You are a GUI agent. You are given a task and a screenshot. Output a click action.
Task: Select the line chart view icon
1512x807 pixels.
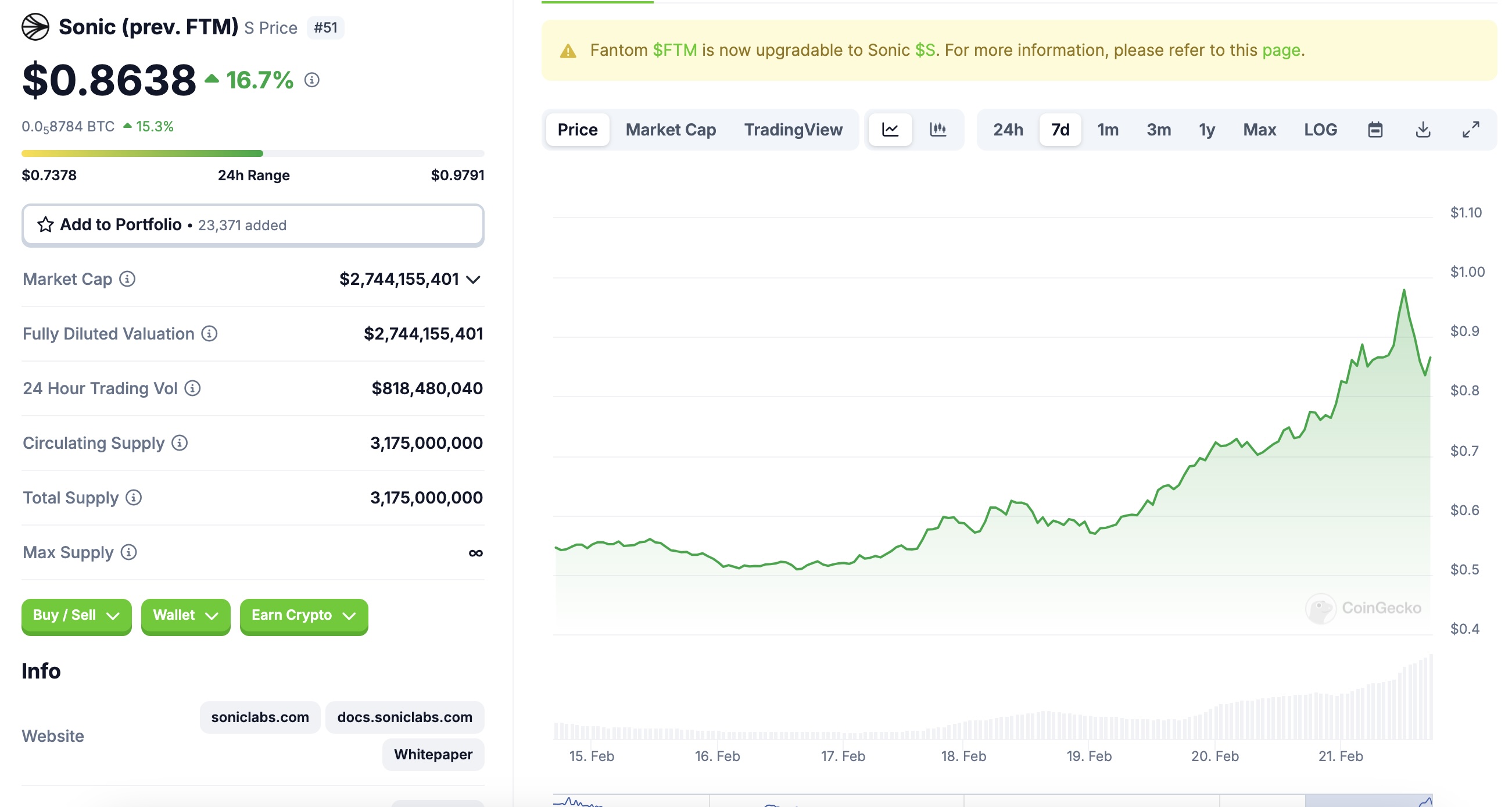pos(890,129)
